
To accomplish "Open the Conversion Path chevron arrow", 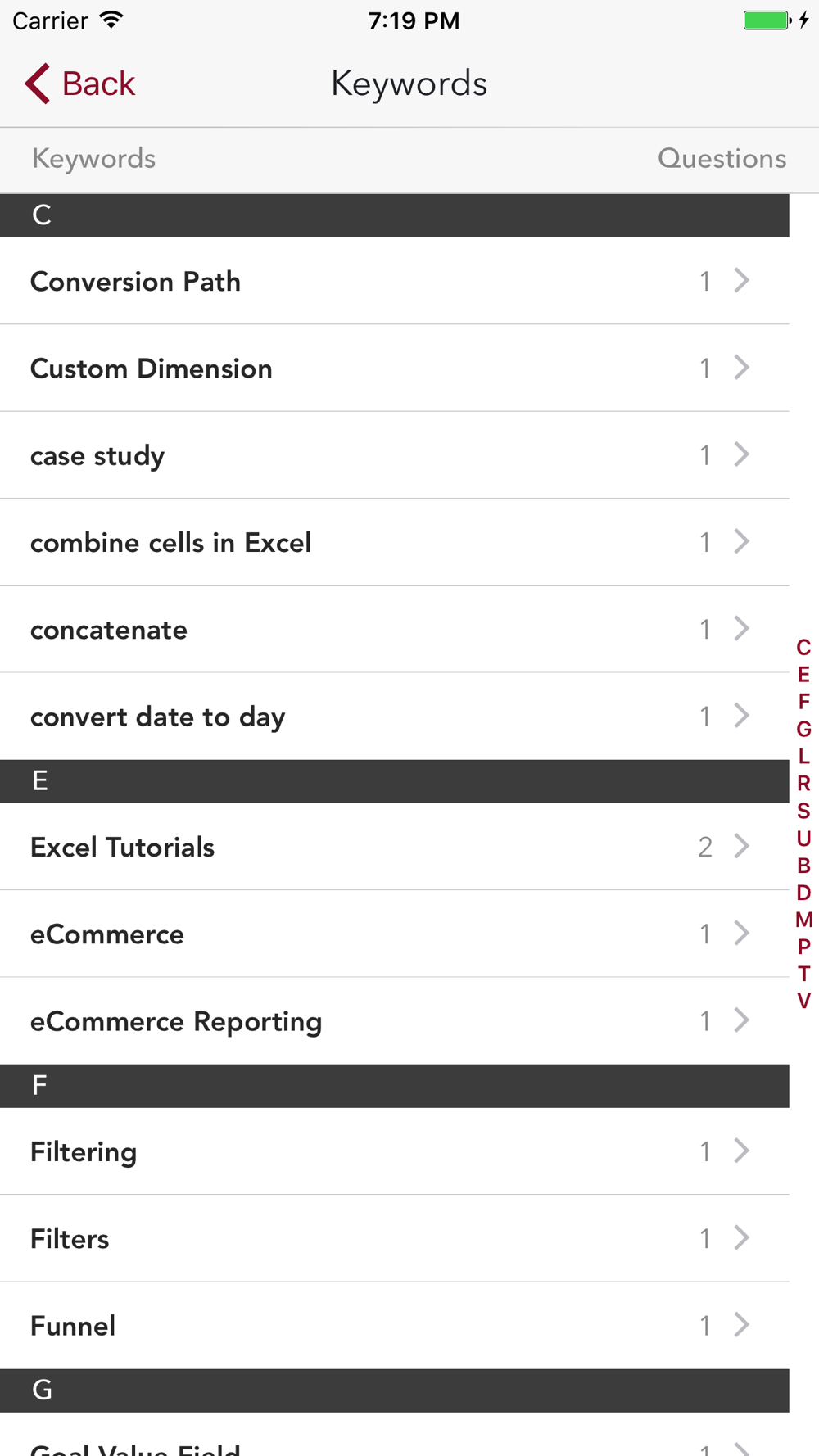I will coord(742,281).
